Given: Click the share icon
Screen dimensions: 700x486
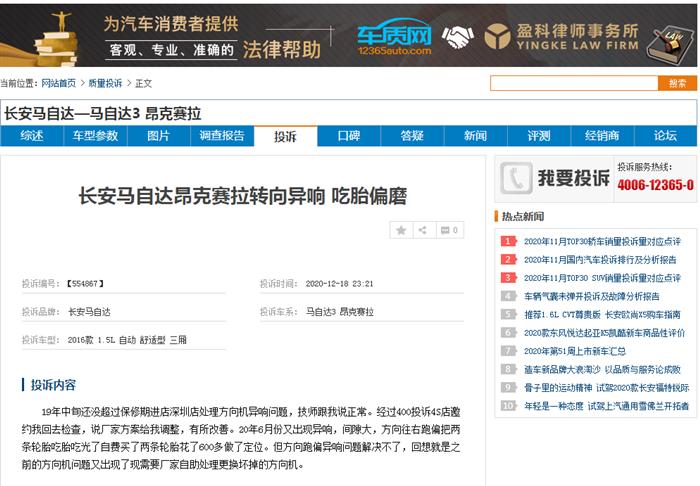Looking at the screenshot, I should (x=423, y=230).
